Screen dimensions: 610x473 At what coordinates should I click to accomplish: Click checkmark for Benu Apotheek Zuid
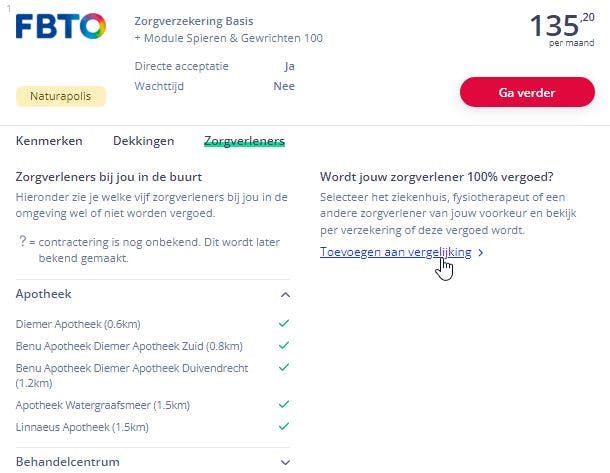(284, 346)
